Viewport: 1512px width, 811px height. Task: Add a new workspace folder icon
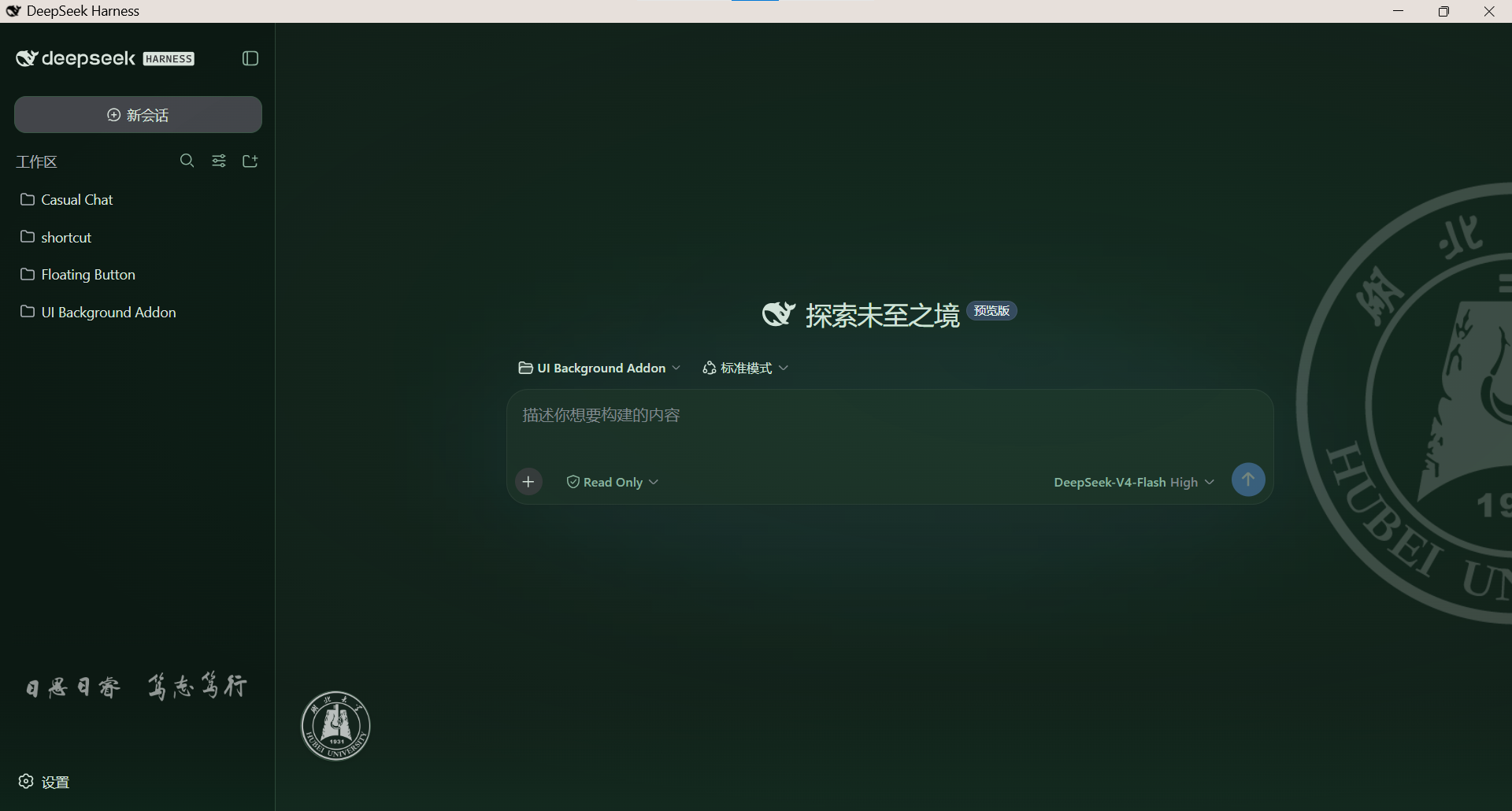pyautogui.click(x=250, y=161)
